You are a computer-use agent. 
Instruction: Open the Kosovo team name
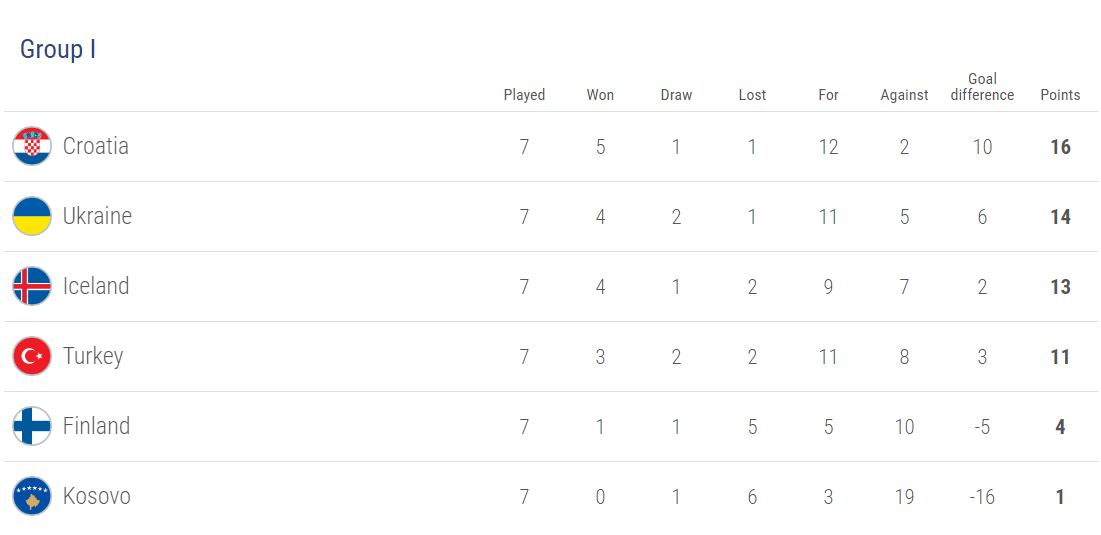(96, 496)
